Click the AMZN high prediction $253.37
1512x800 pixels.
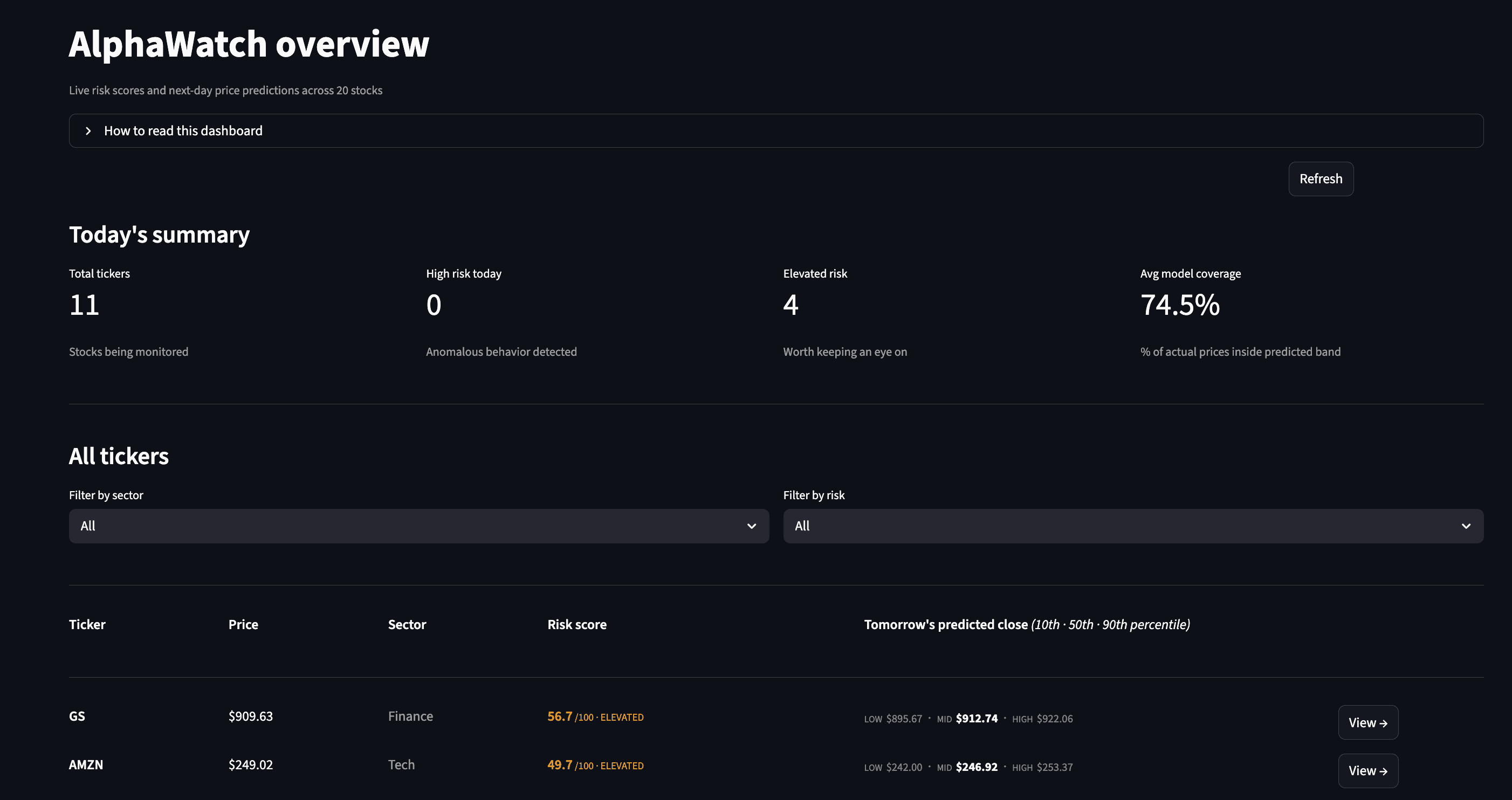click(1054, 767)
